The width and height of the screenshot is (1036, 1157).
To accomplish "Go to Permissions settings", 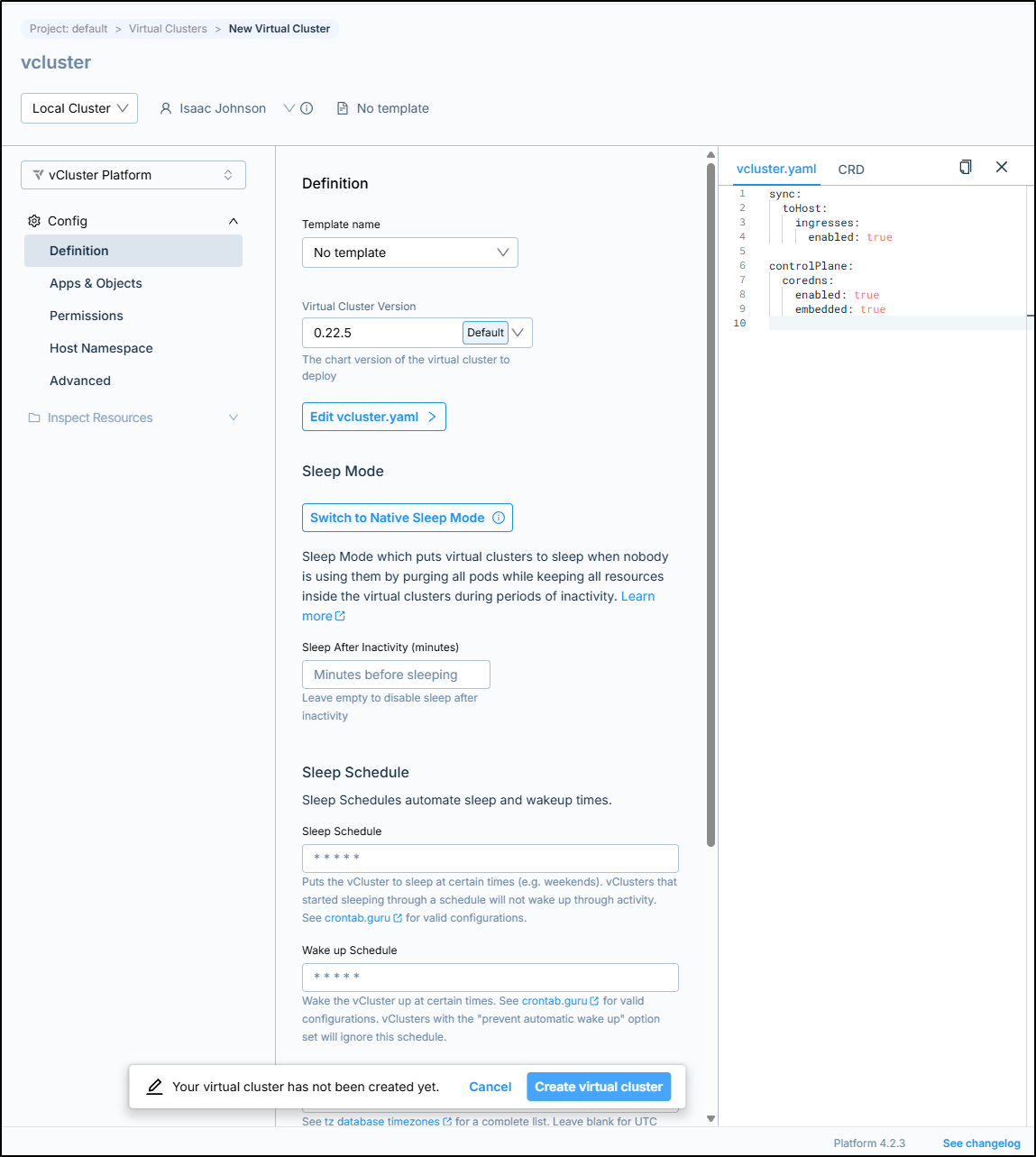I will click(x=87, y=316).
